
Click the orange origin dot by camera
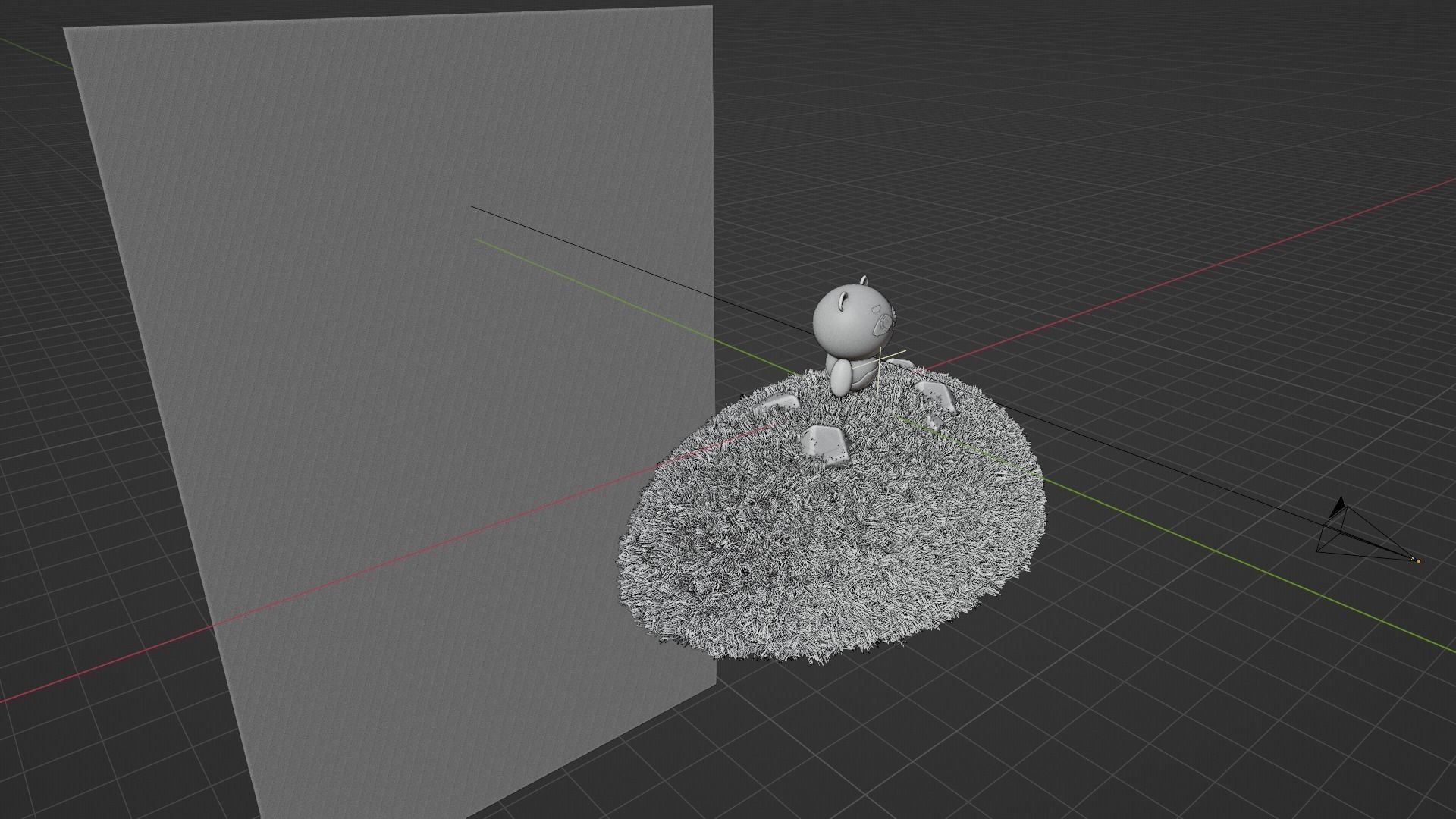pos(1418,561)
